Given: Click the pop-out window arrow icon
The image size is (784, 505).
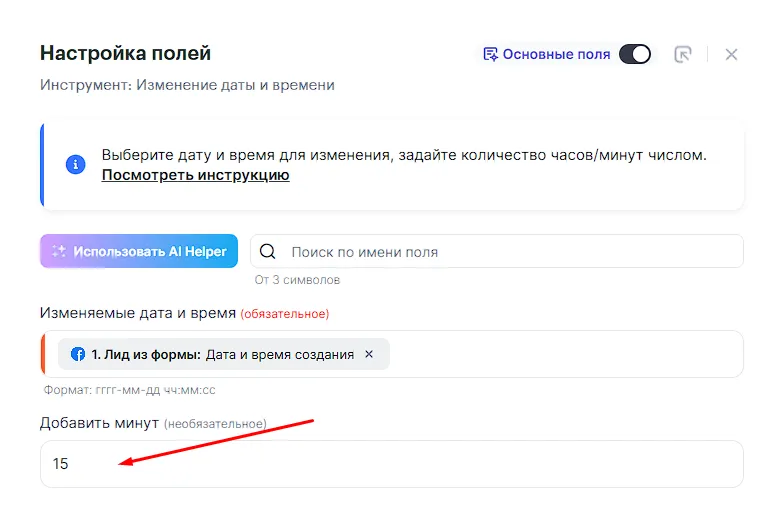Looking at the screenshot, I should pyautogui.click(x=683, y=54).
